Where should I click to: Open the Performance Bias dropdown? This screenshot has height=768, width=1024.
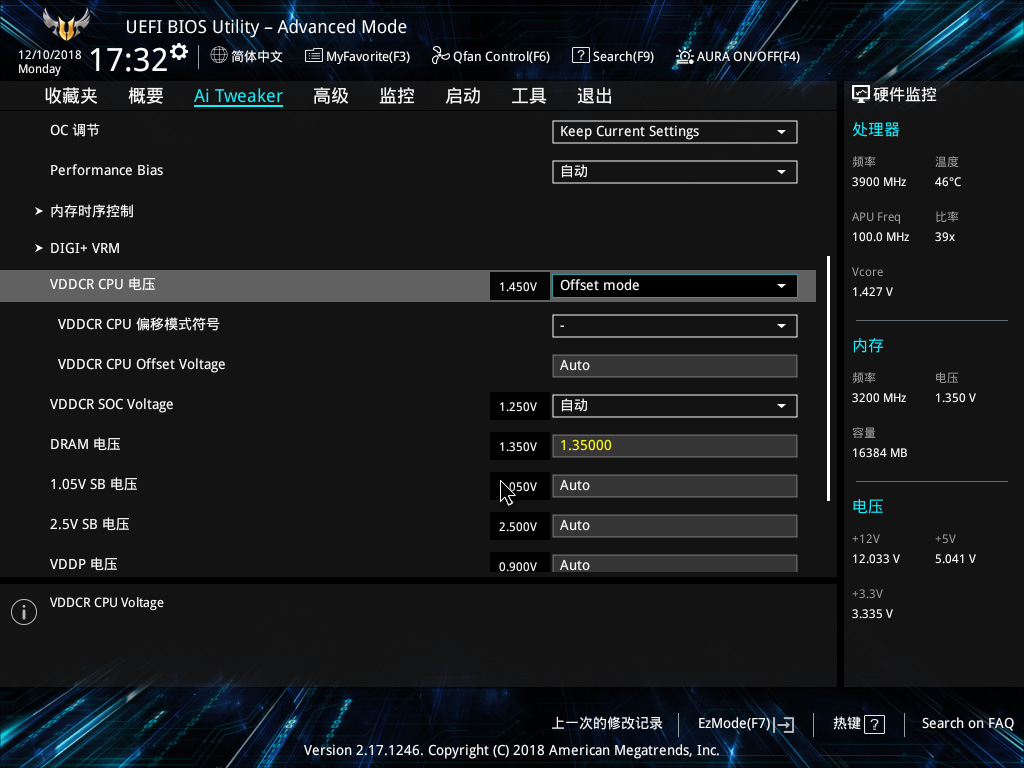click(x=674, y=171)
